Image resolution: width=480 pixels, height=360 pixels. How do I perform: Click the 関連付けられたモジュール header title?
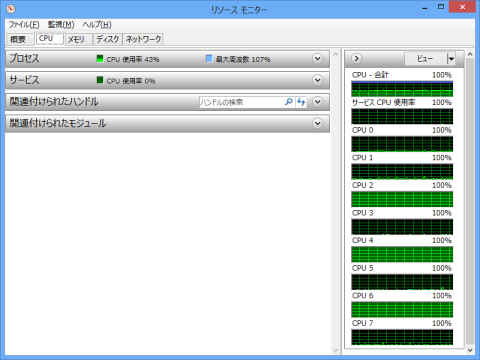[x=58, y=123]
